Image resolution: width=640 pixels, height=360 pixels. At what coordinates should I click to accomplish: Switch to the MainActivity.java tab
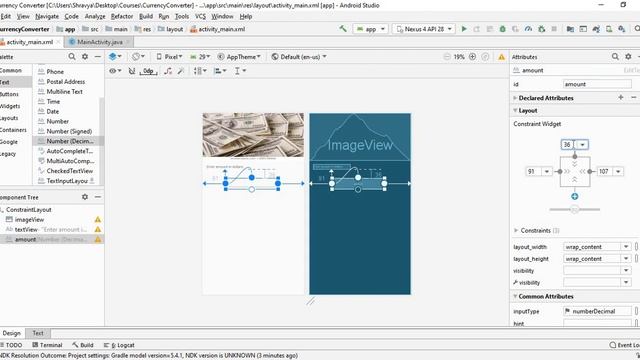click(99, 42)
